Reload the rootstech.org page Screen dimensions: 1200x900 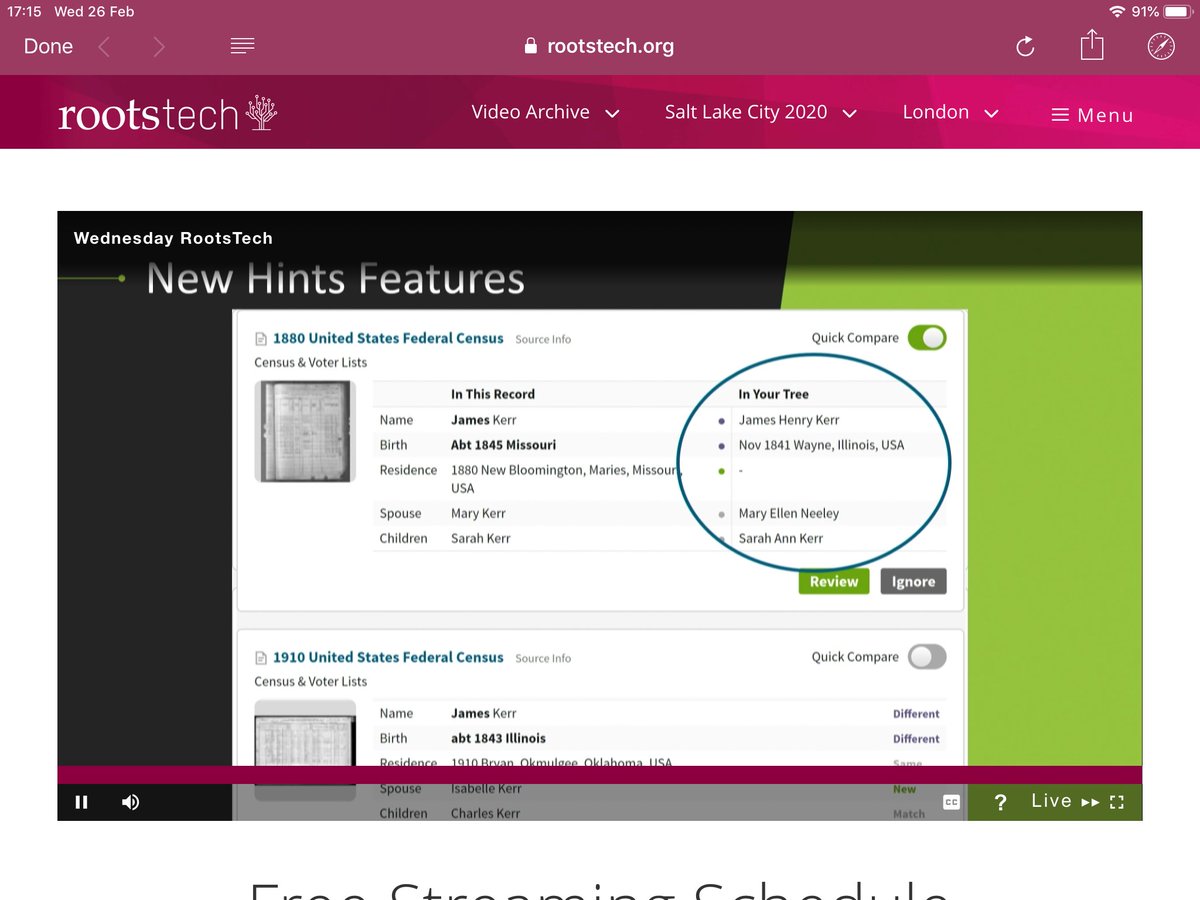1024,45
